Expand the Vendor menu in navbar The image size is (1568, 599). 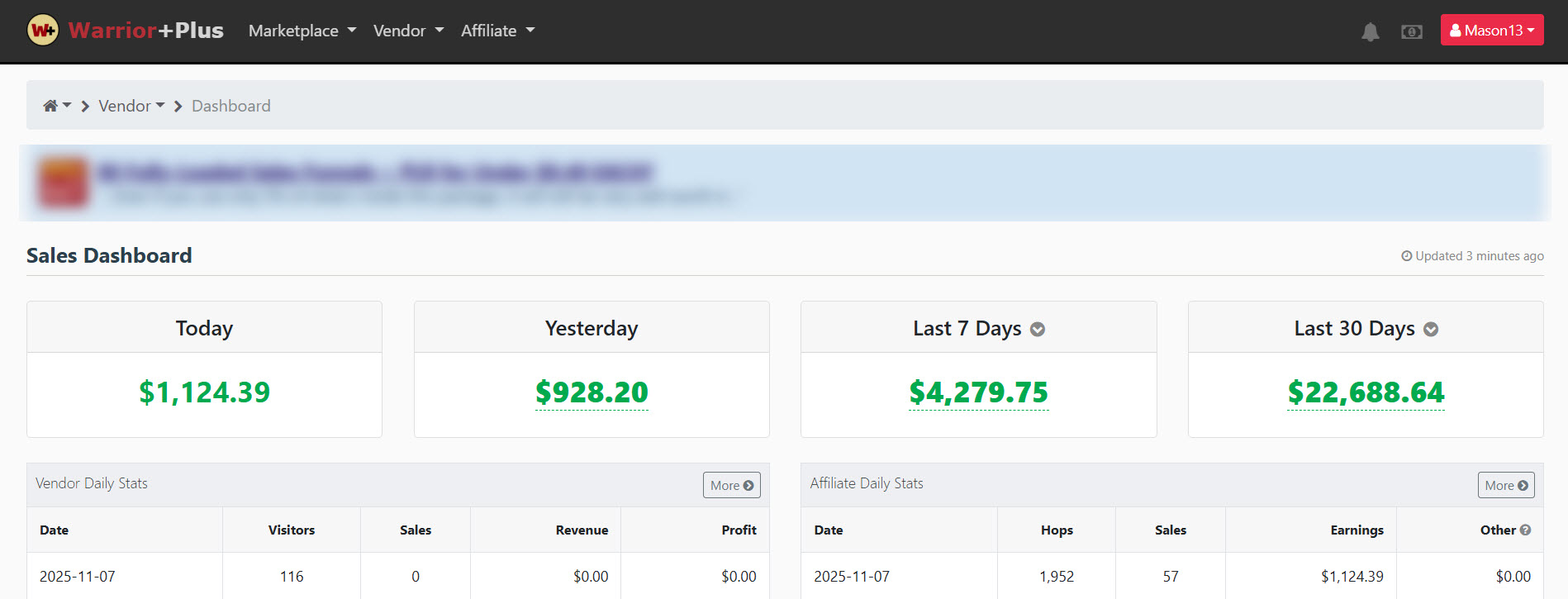pyautogui.click(x=408, y=31)
